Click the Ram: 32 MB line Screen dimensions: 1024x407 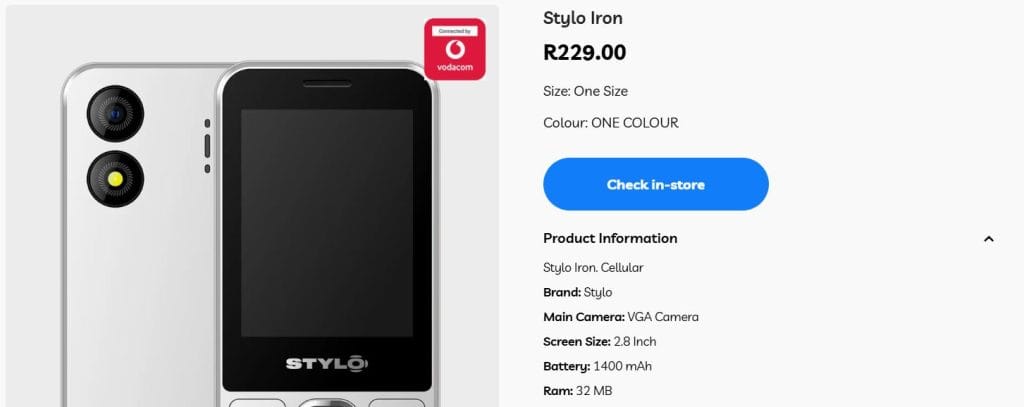pyautogui.click(x=577, y=391)
